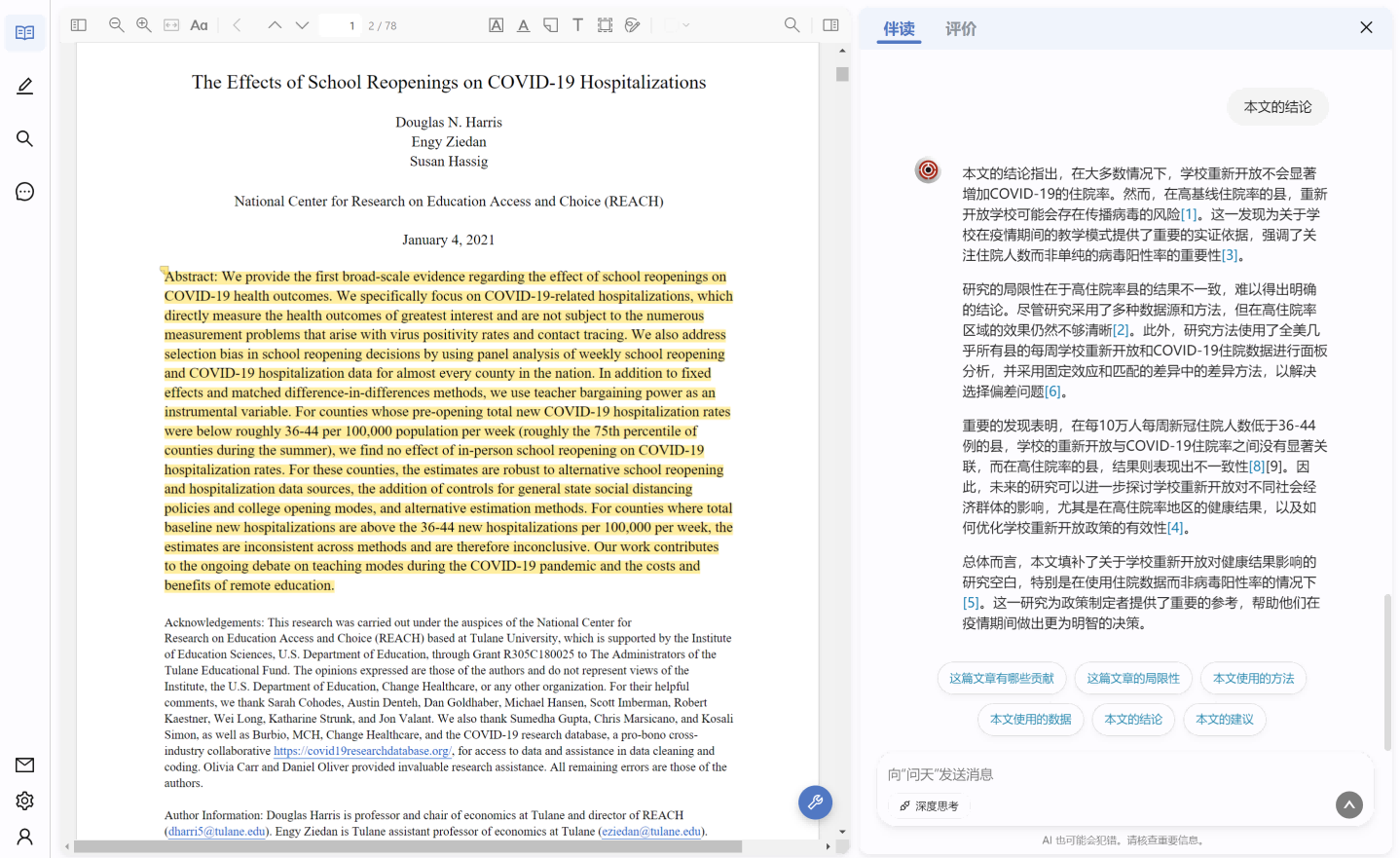The height and width of the screenshot is (858, 1400).
Task: Open citation reference [3]
Action: (1230, 255)
